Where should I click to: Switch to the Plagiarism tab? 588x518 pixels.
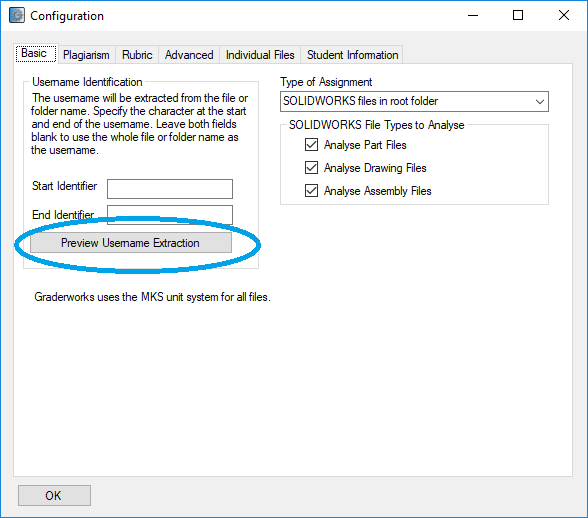pyautogui.click(x=86, y=55)
